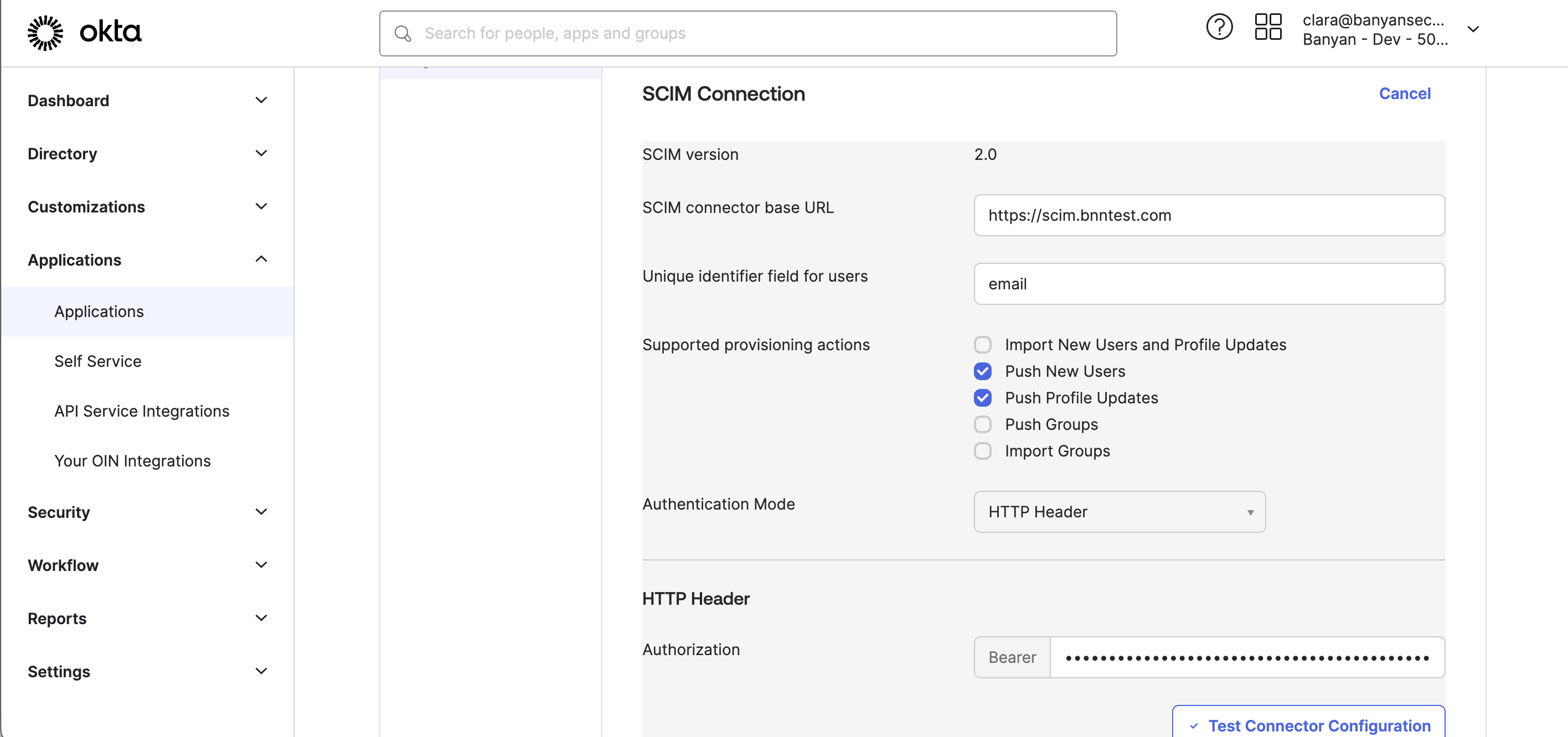Click the Cancel link

[x=1404, y=94]
